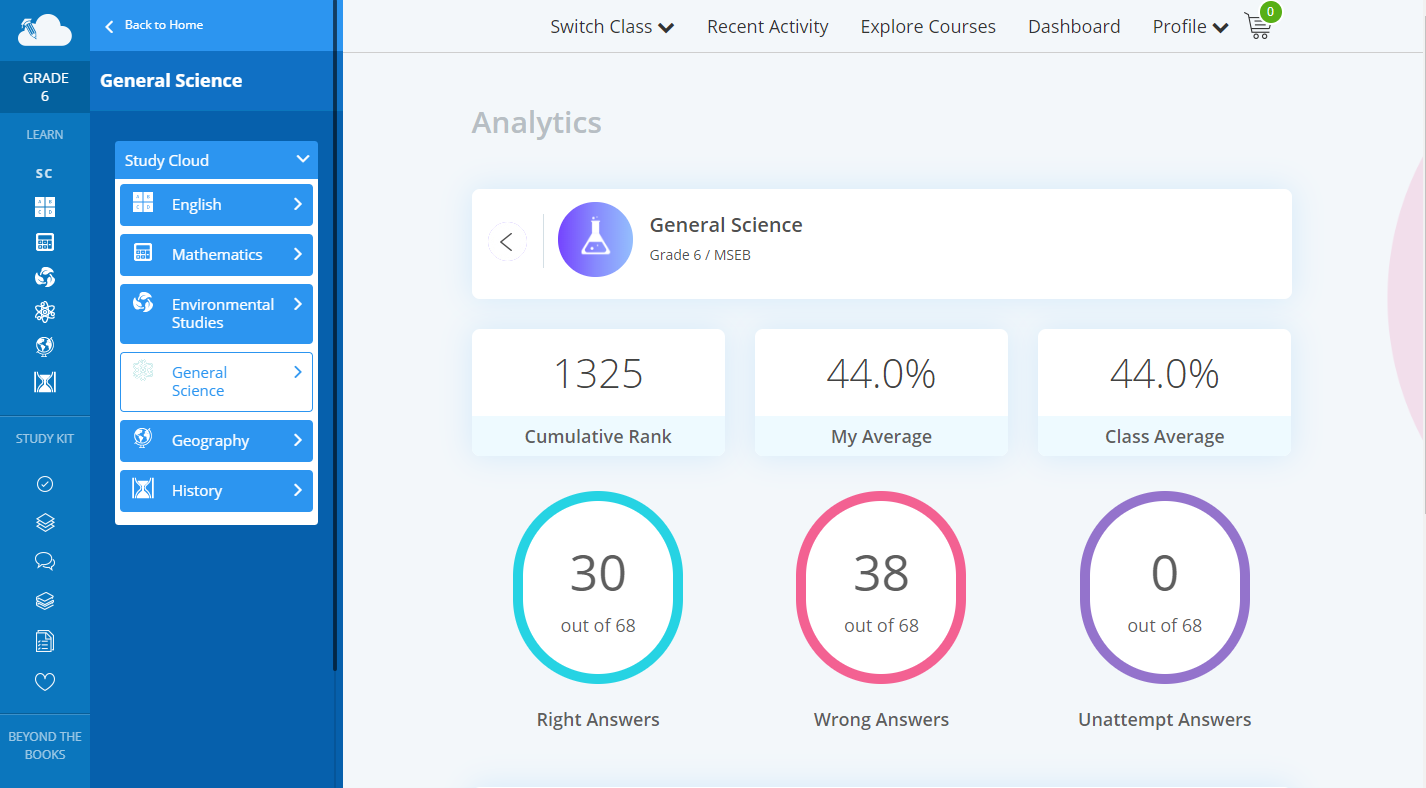
Task: Go to Recent Activity
Action: coord(768,27)
